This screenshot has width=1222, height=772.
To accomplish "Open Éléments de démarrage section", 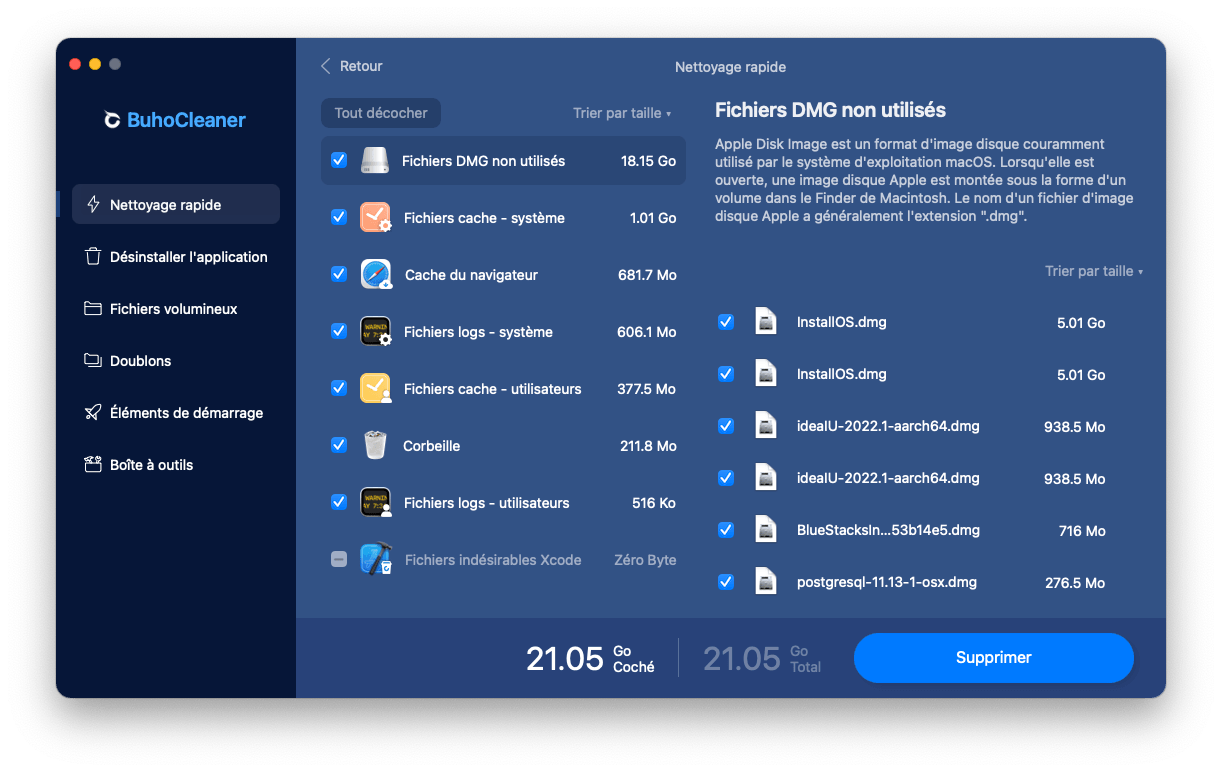I will click(176, 412).
